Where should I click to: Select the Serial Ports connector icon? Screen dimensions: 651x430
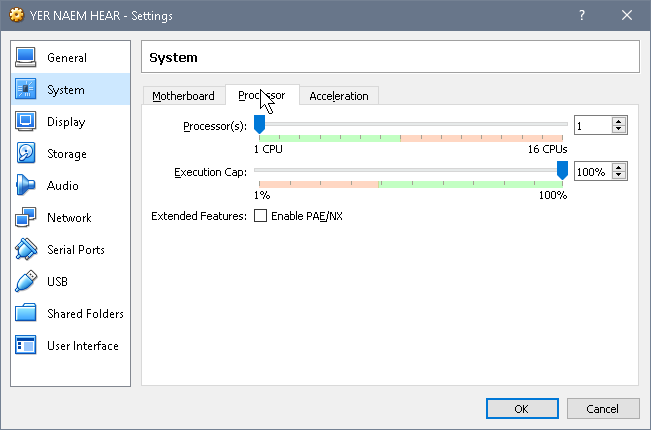(26, 249)
